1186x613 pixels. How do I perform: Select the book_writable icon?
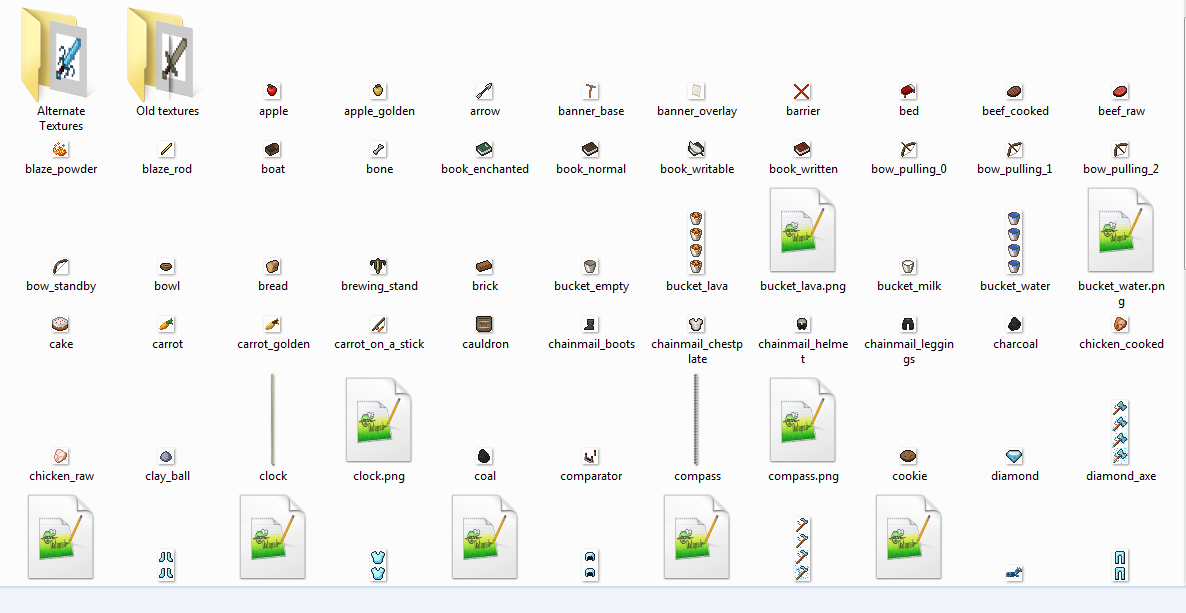tap(697, 149)
